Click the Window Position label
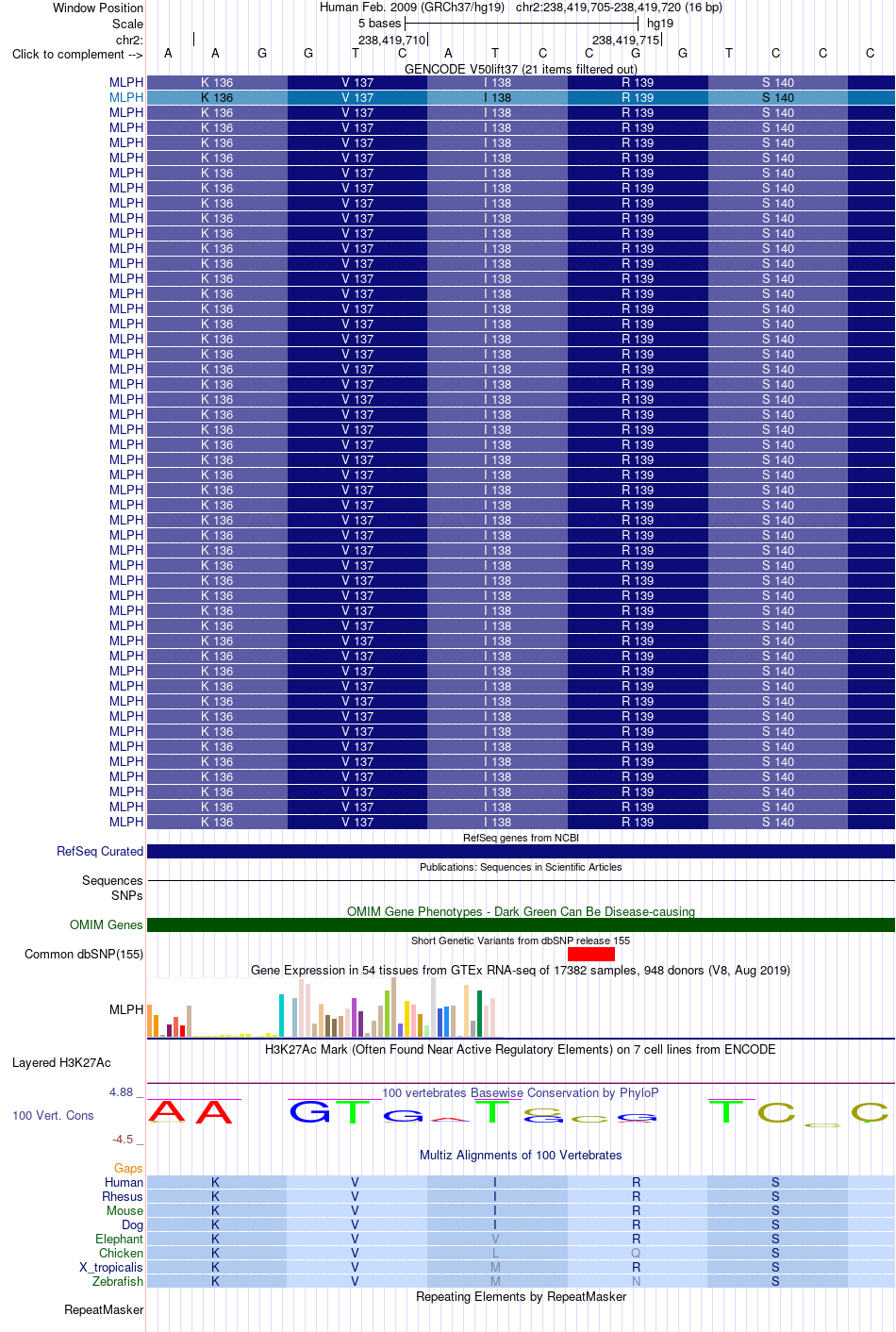The height and width of the screenshot is (1332, 896). (98, 8)
